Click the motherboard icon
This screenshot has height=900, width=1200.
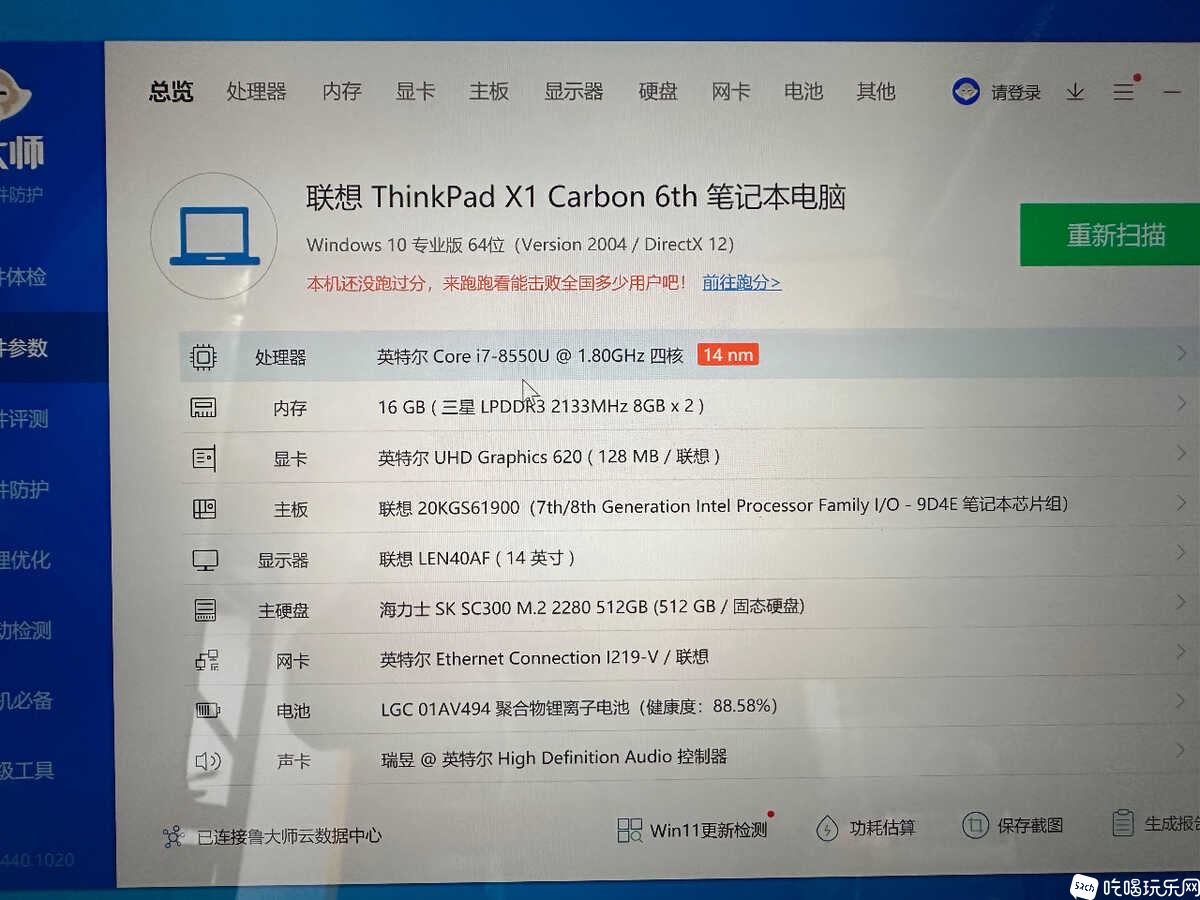coord(204,509)
